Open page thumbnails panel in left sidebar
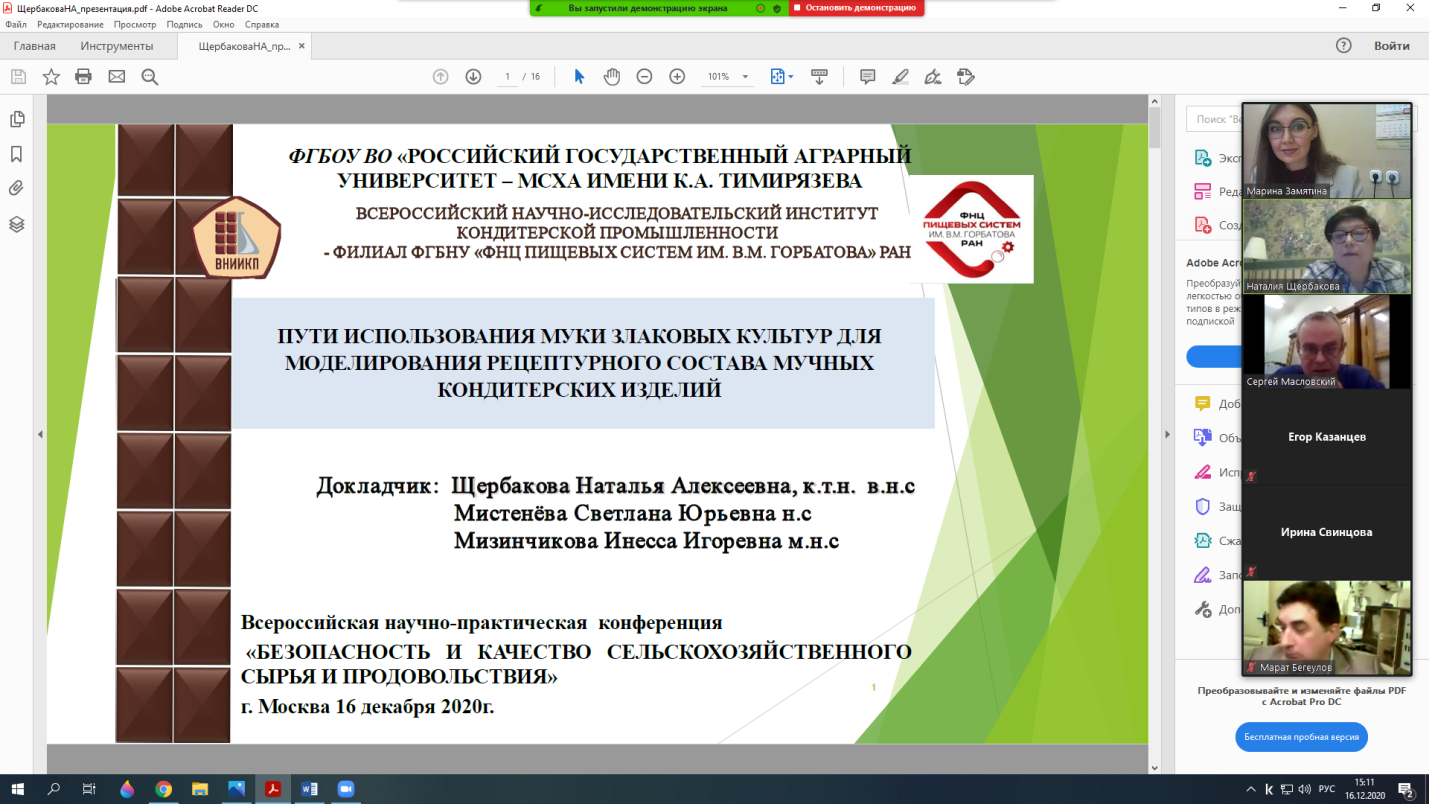 tap(17, 119)
